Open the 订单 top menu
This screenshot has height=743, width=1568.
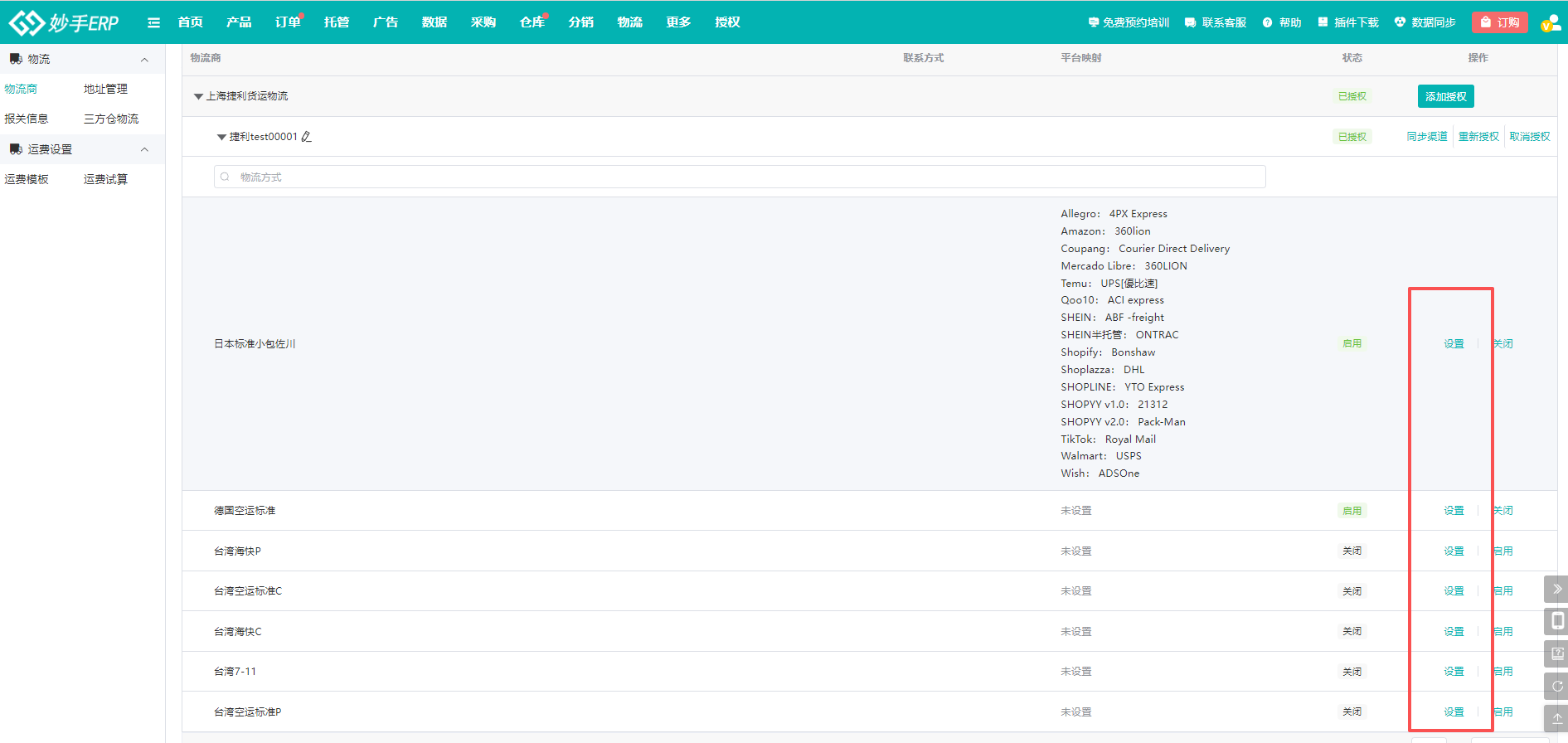287,22
